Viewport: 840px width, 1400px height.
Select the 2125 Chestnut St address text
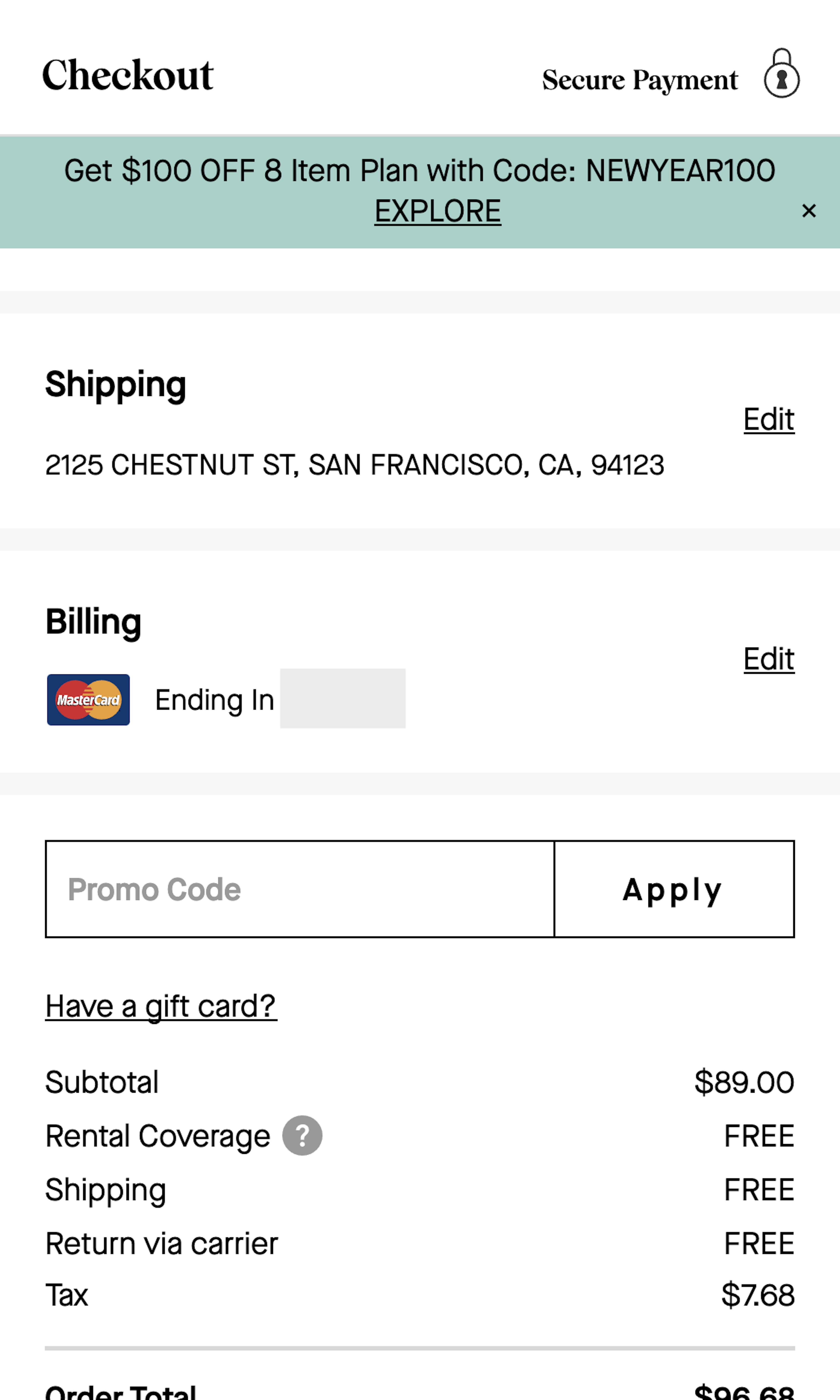coord(354,465)
